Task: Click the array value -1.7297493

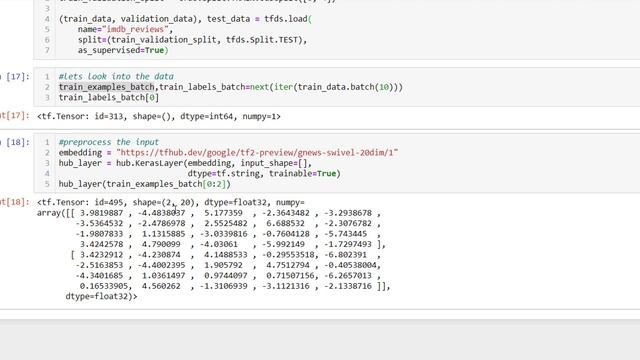Action: coord(348,244)
